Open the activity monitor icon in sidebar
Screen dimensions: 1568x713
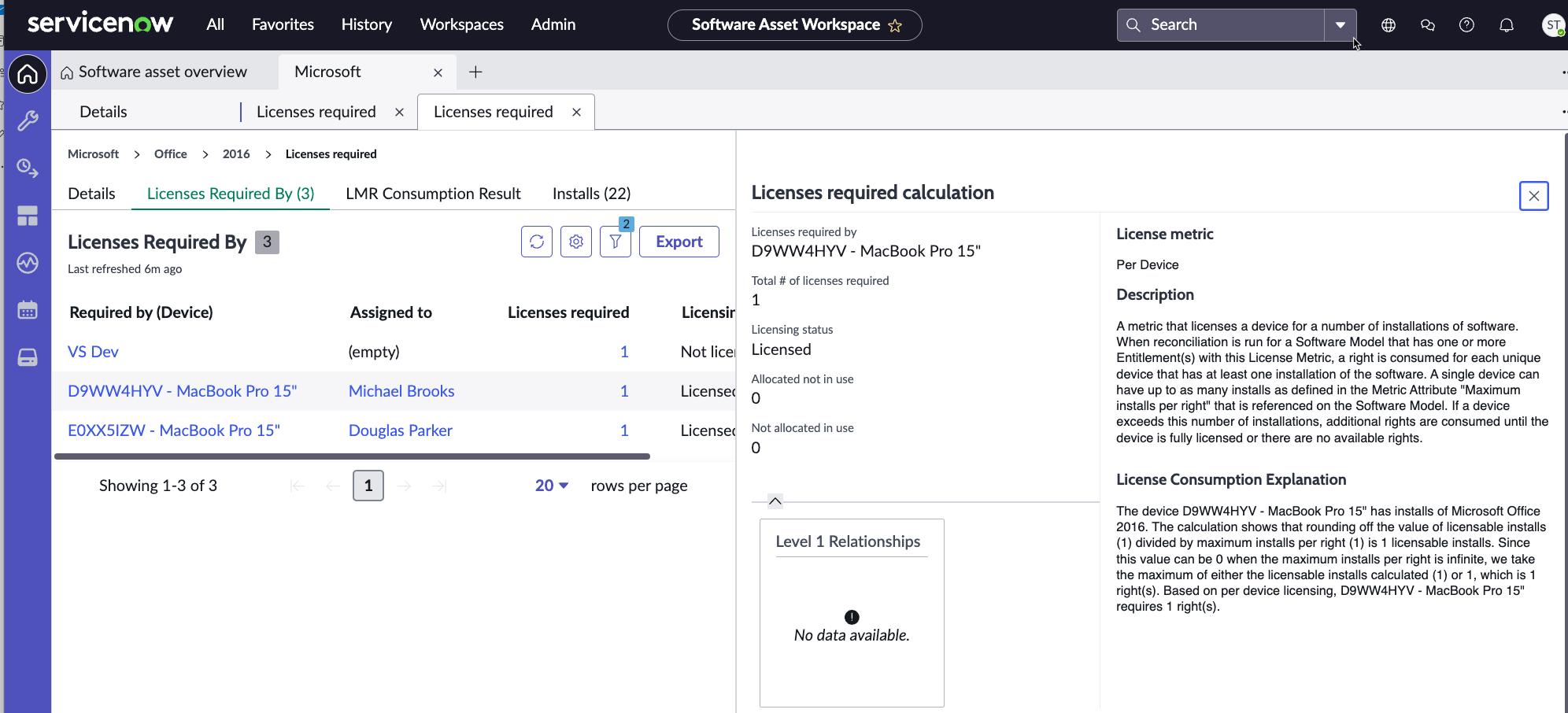[28, 263]
